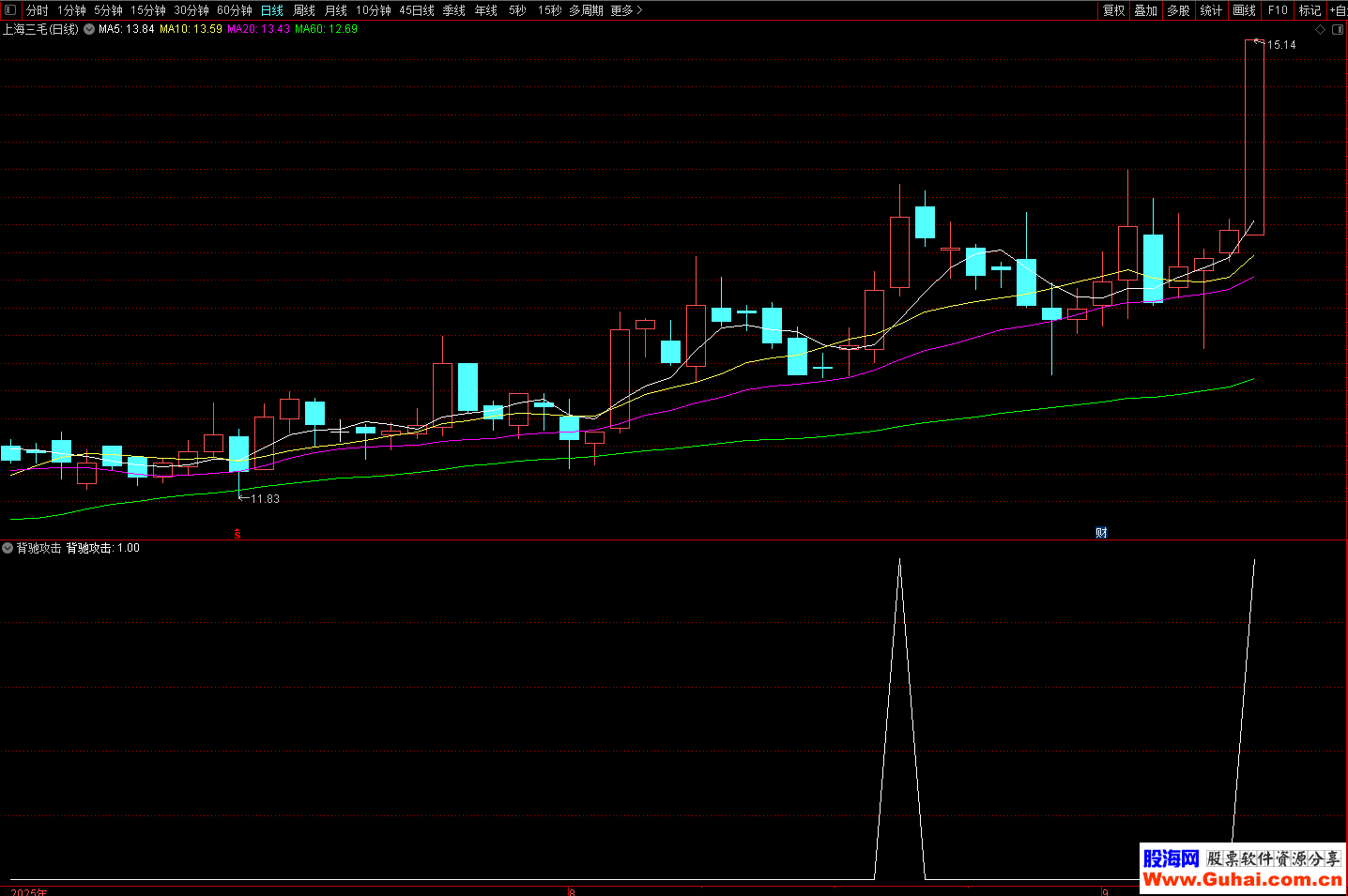Switch to 年线 yearly chart
The image size is (1348, 896).
[x=486, y=10]
